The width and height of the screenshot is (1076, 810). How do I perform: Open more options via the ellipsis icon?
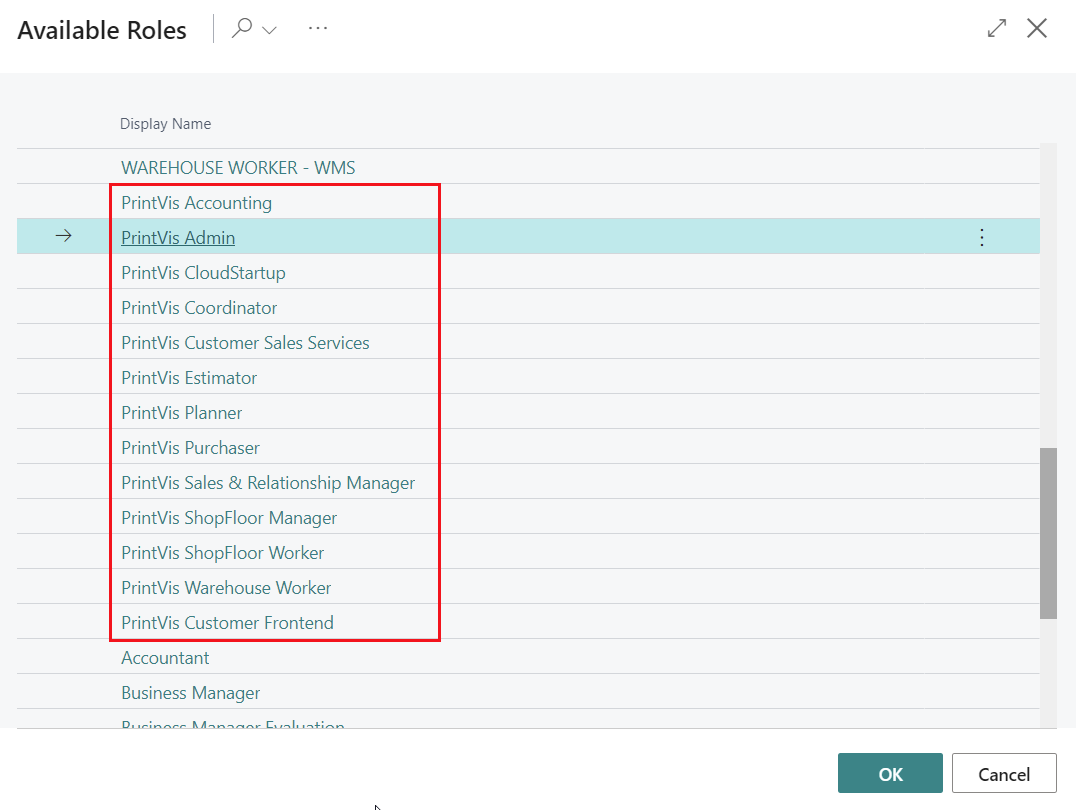tap(318, 27)
